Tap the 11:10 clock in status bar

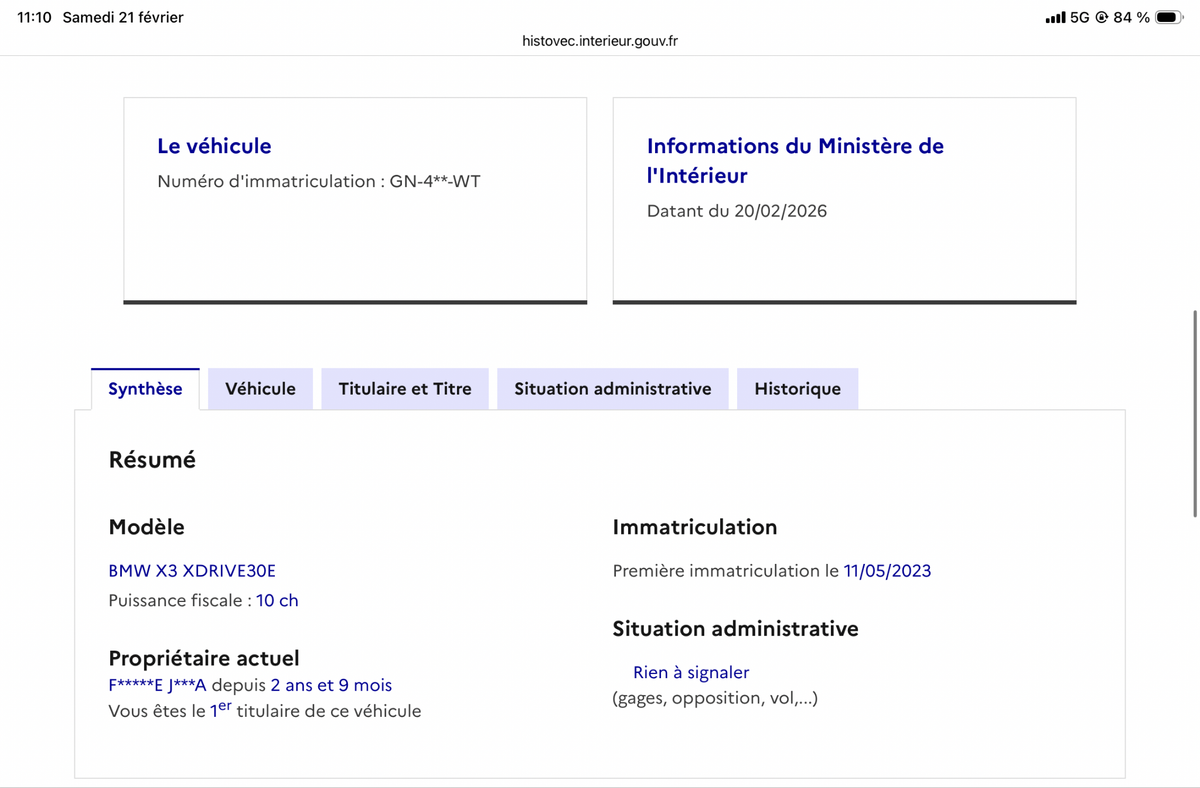[34, 18]
